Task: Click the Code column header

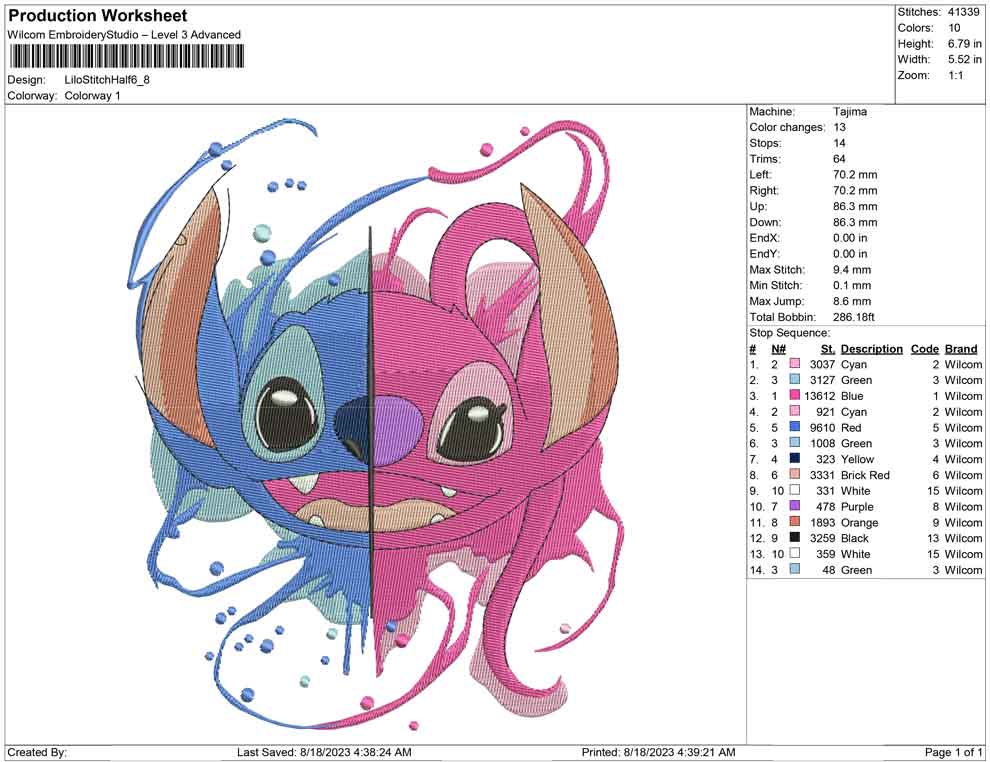Action: tap(925, 349)
